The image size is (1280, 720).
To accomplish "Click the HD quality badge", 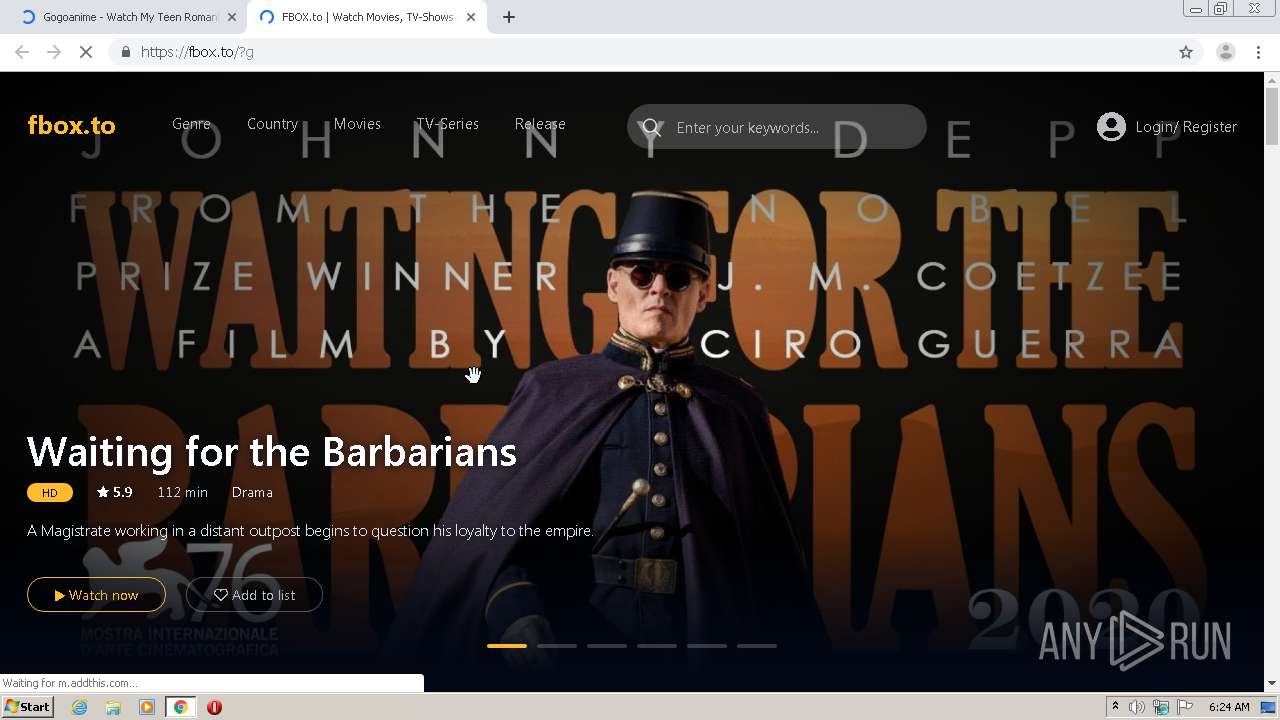I will point(50,492).
